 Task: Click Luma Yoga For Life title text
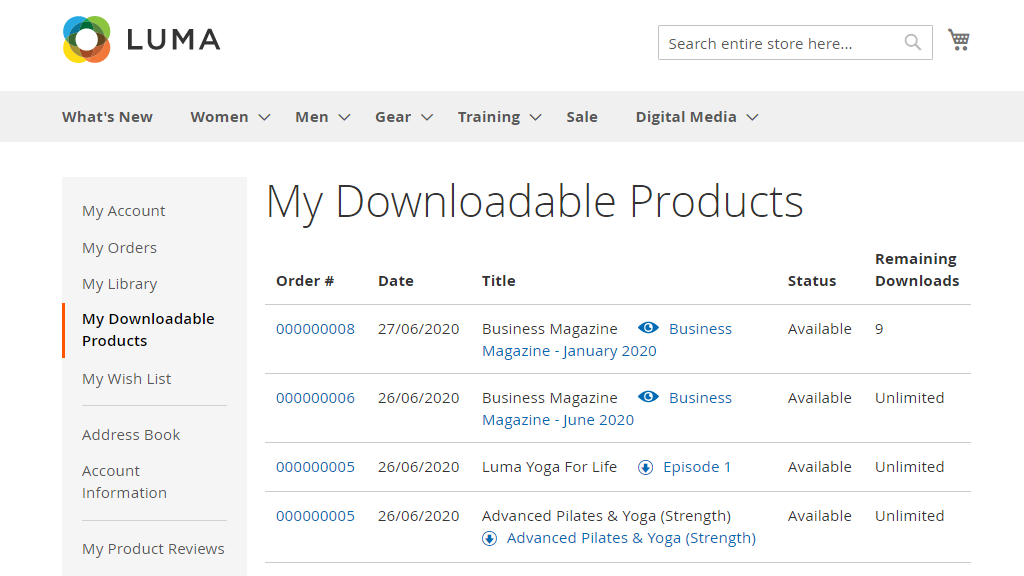(x=549, y=467)
